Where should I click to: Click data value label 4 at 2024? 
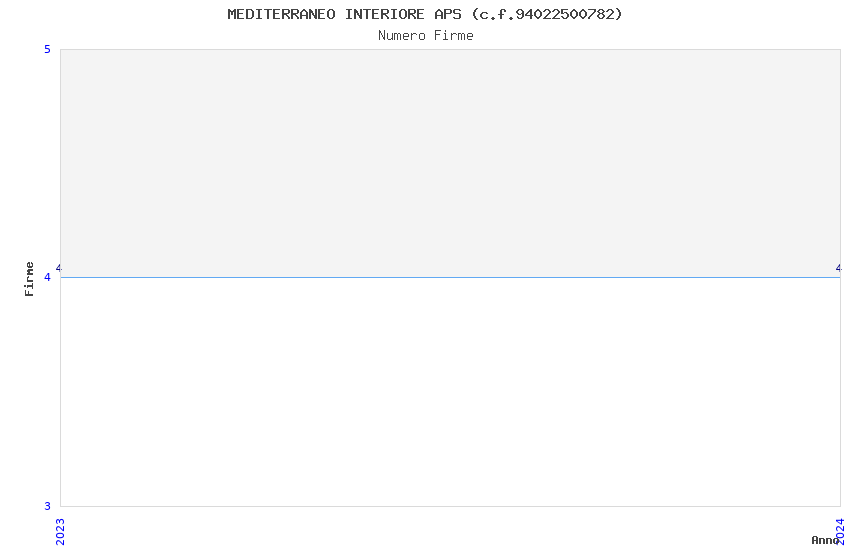[x=839, y=268]
